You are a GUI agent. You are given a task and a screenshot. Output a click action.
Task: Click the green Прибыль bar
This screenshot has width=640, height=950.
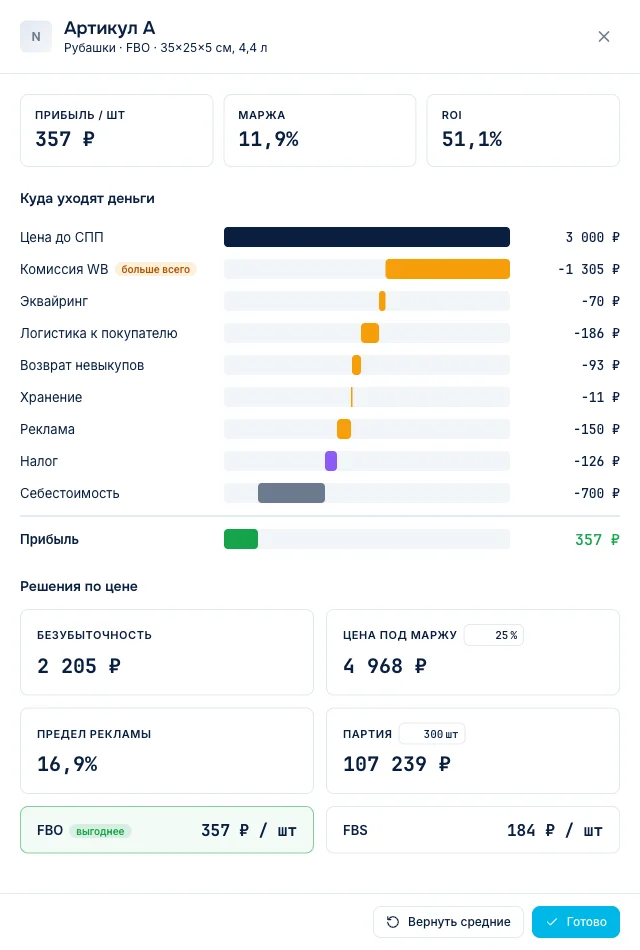[241, 539]
